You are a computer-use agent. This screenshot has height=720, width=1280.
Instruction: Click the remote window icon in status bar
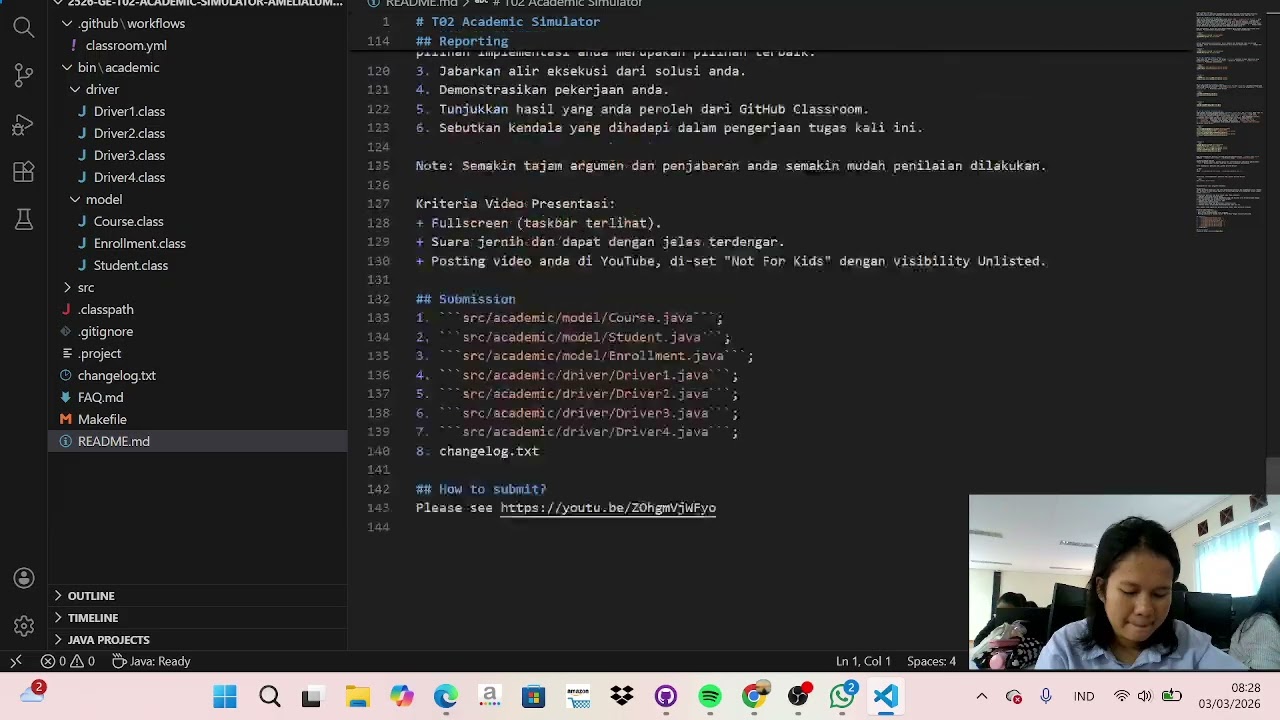pyautogui.click(x=16, y=661)
